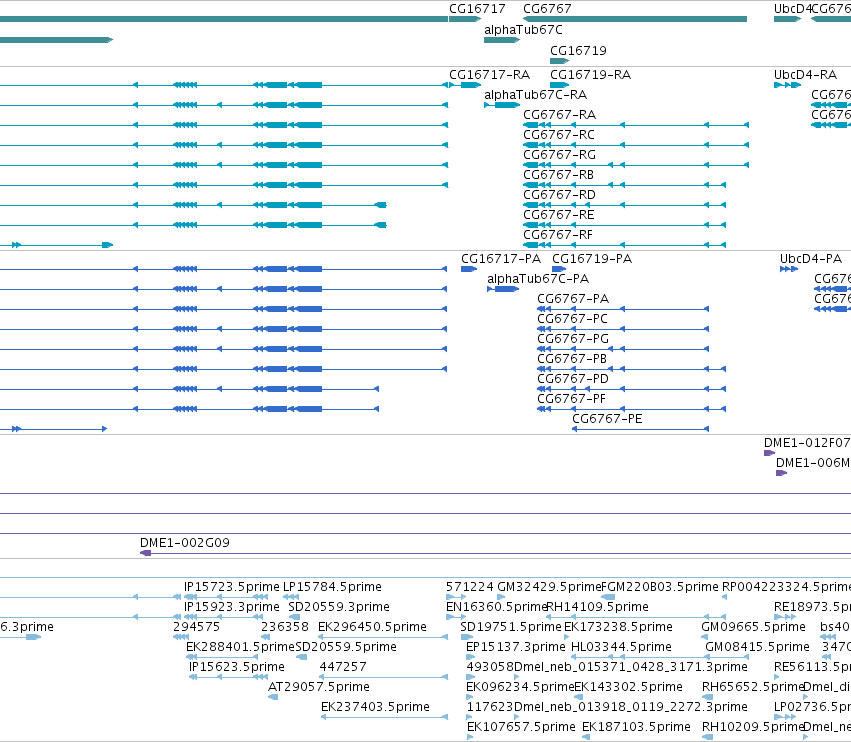The image size is (851, 742).
Task: Choose the CG6767-PD coding label
Action: point(573,378)
